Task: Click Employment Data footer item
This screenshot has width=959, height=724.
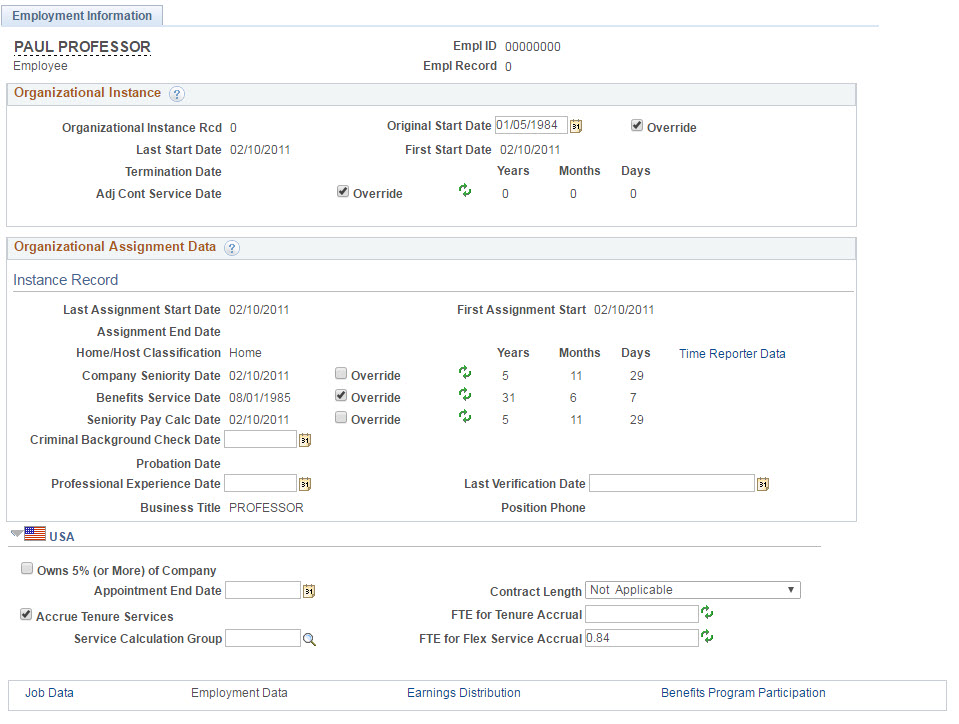Action: (239, 693)
